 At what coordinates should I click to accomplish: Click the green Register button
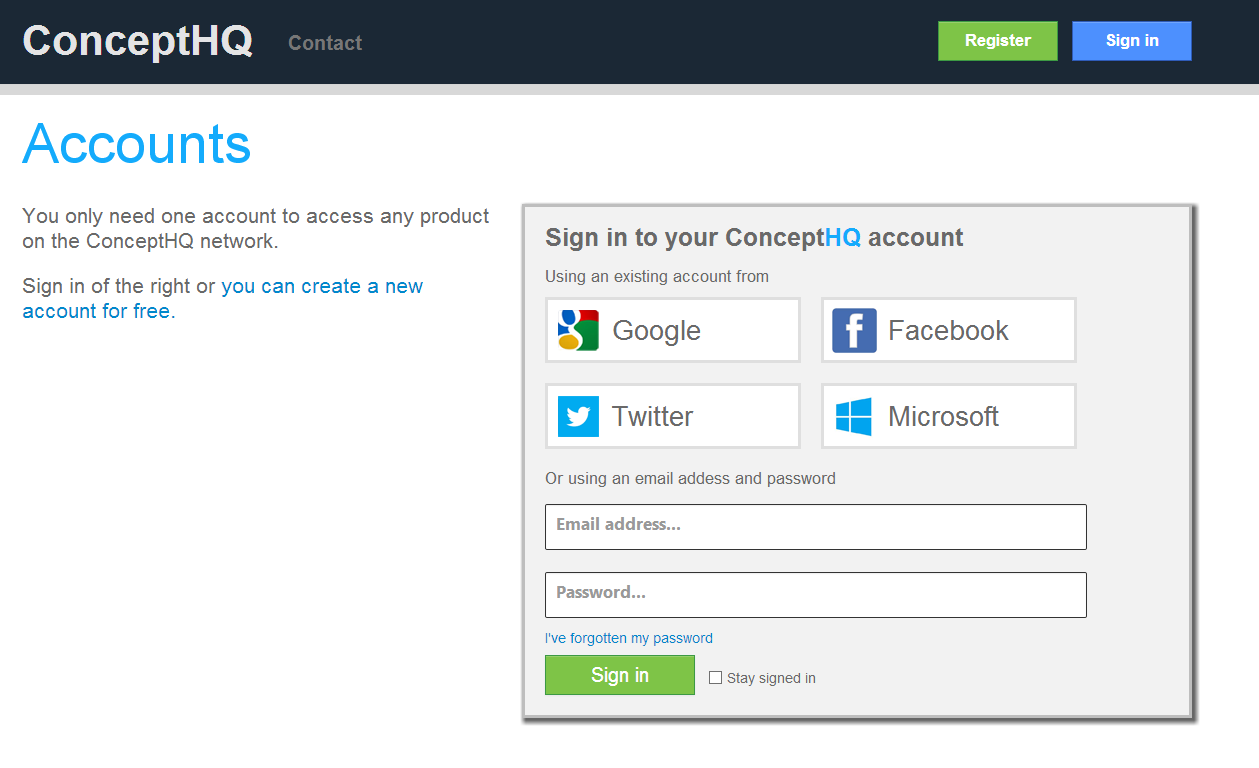pyautogui.click(x=998, y=41)
